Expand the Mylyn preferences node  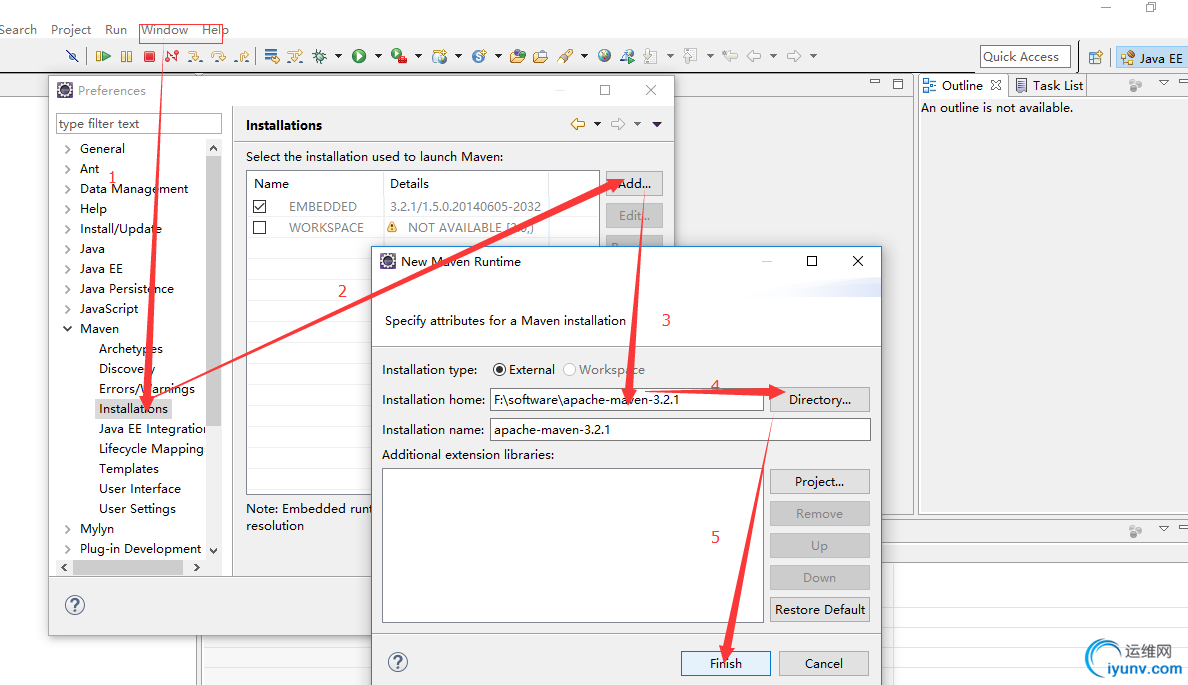click(67, 529)
